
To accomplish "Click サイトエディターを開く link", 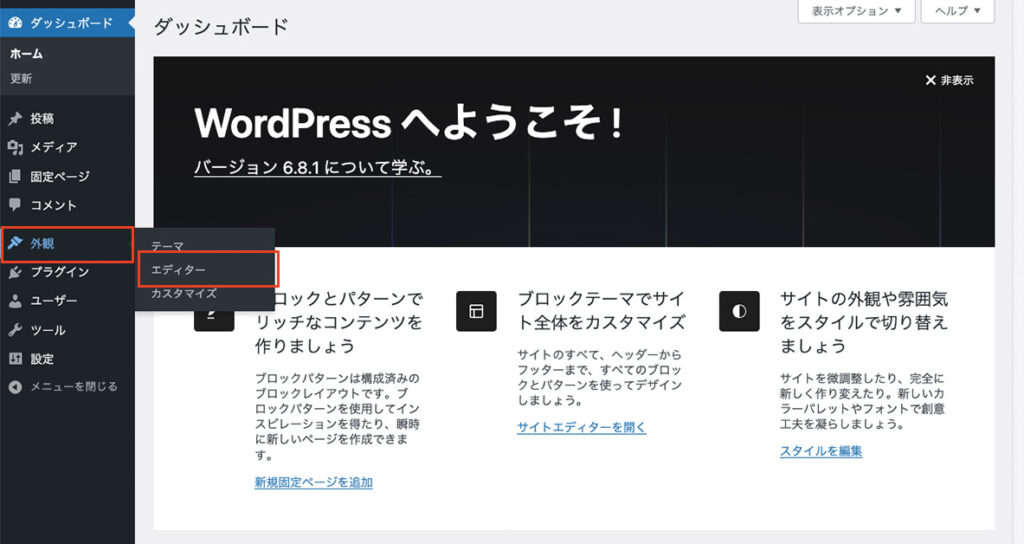I will pyautogui.click(x=582, y=427).
